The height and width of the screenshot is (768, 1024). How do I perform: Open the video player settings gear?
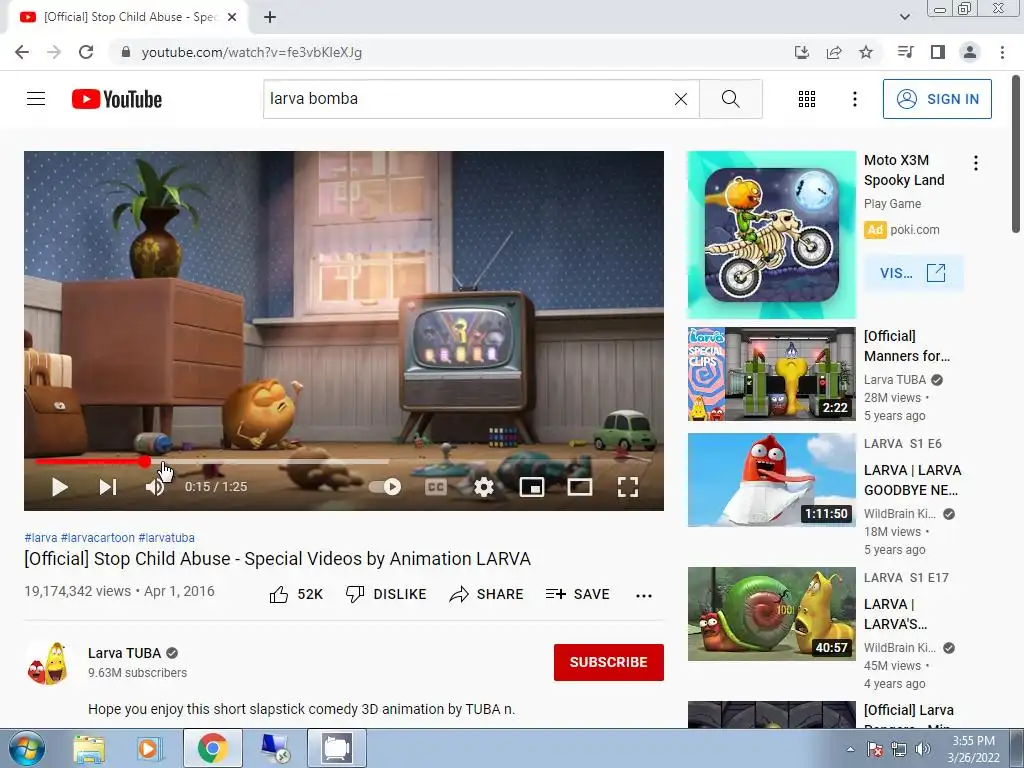(483, 487)
